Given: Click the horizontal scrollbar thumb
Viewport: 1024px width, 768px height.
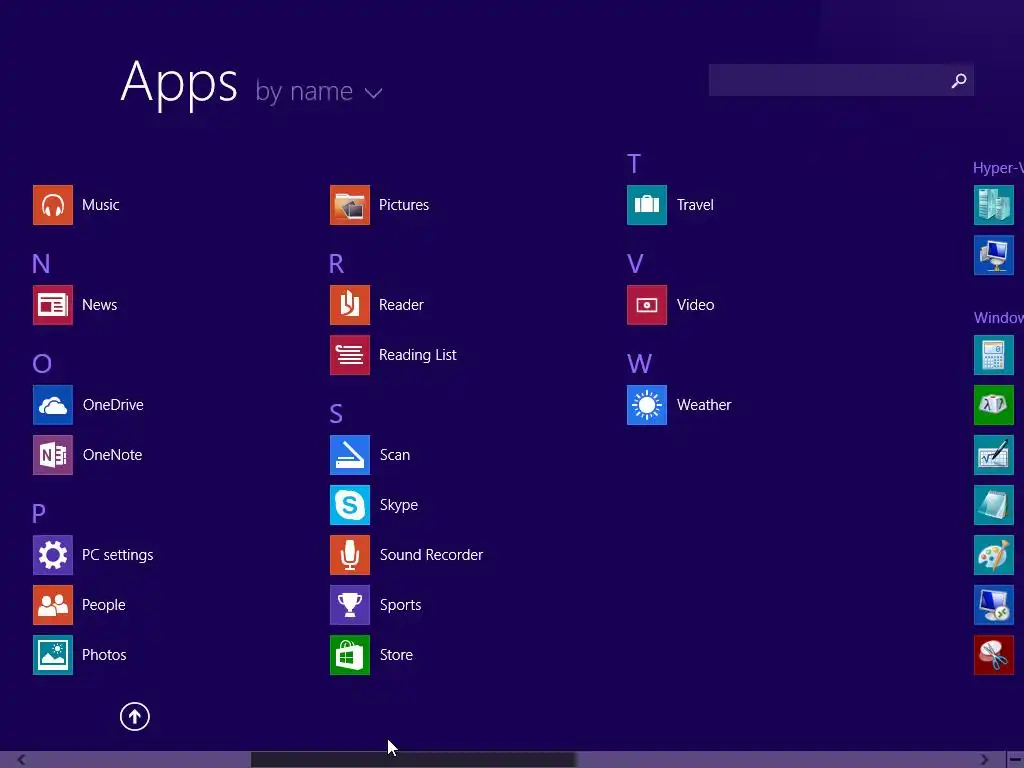Looking at the screenshot, I should (413, 760).
